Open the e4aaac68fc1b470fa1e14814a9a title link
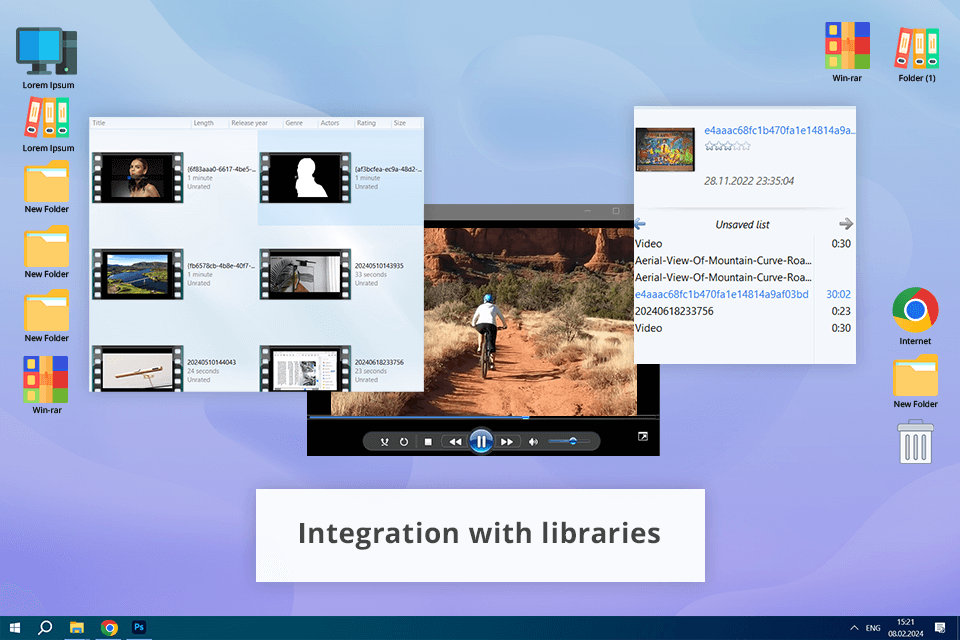The image size is (960, 640). (x=779, y=130)
